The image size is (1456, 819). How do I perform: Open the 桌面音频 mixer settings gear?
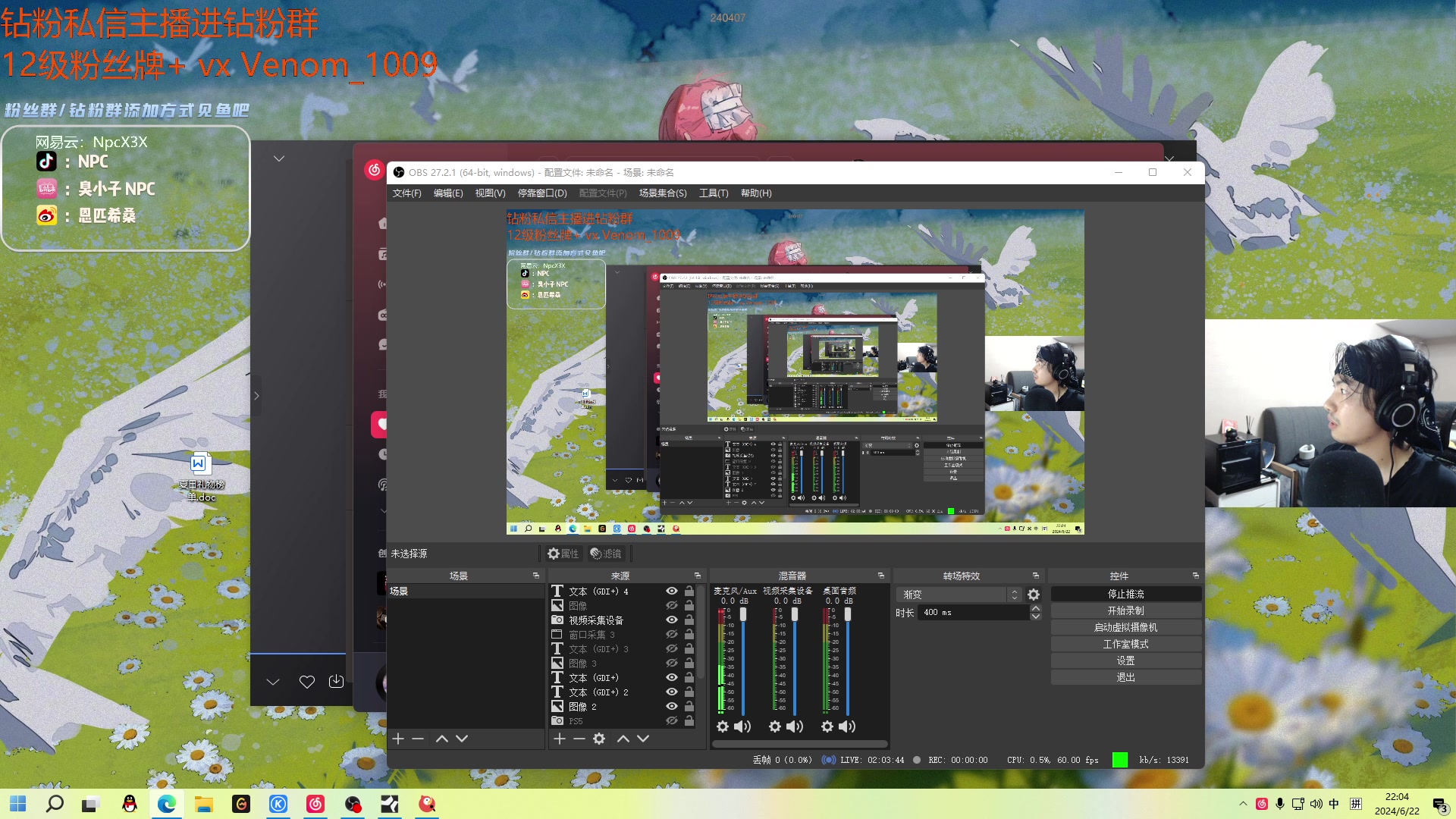click(x=827, y=726)
